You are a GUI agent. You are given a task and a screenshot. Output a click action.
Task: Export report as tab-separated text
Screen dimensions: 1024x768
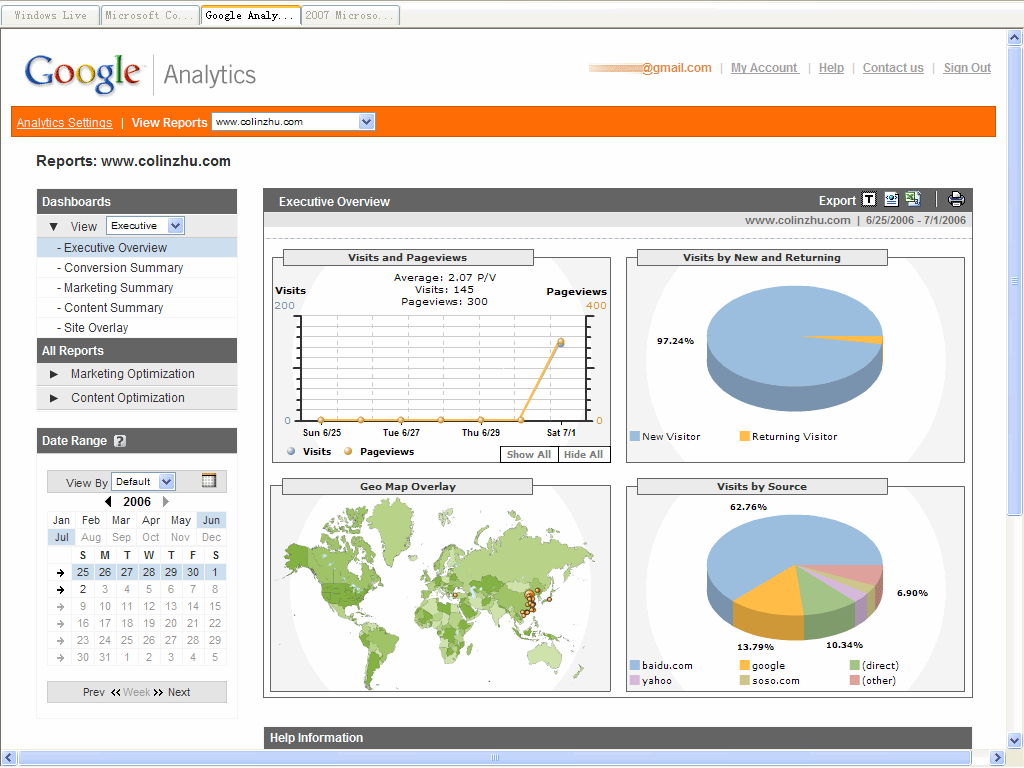pos(868,199)
